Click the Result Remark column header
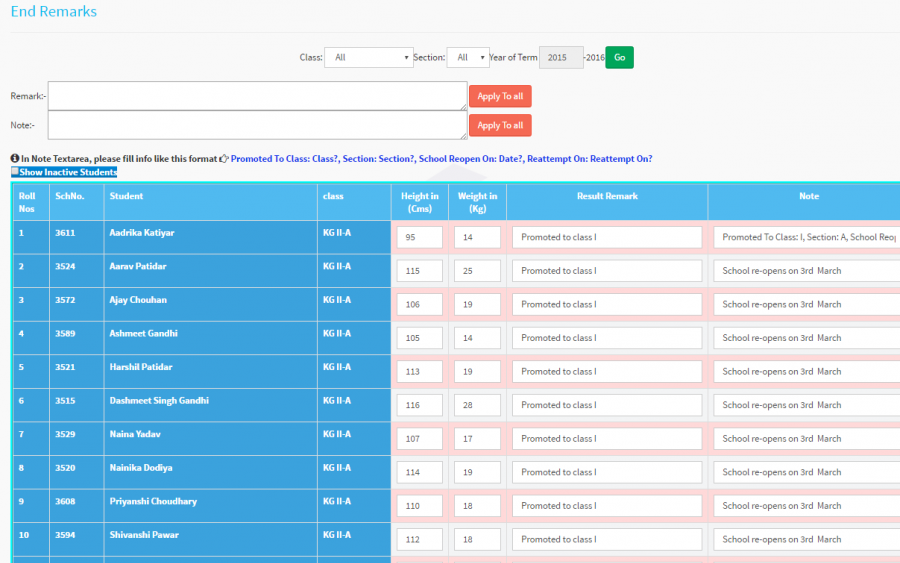900x563 pixels. (607, 197)
